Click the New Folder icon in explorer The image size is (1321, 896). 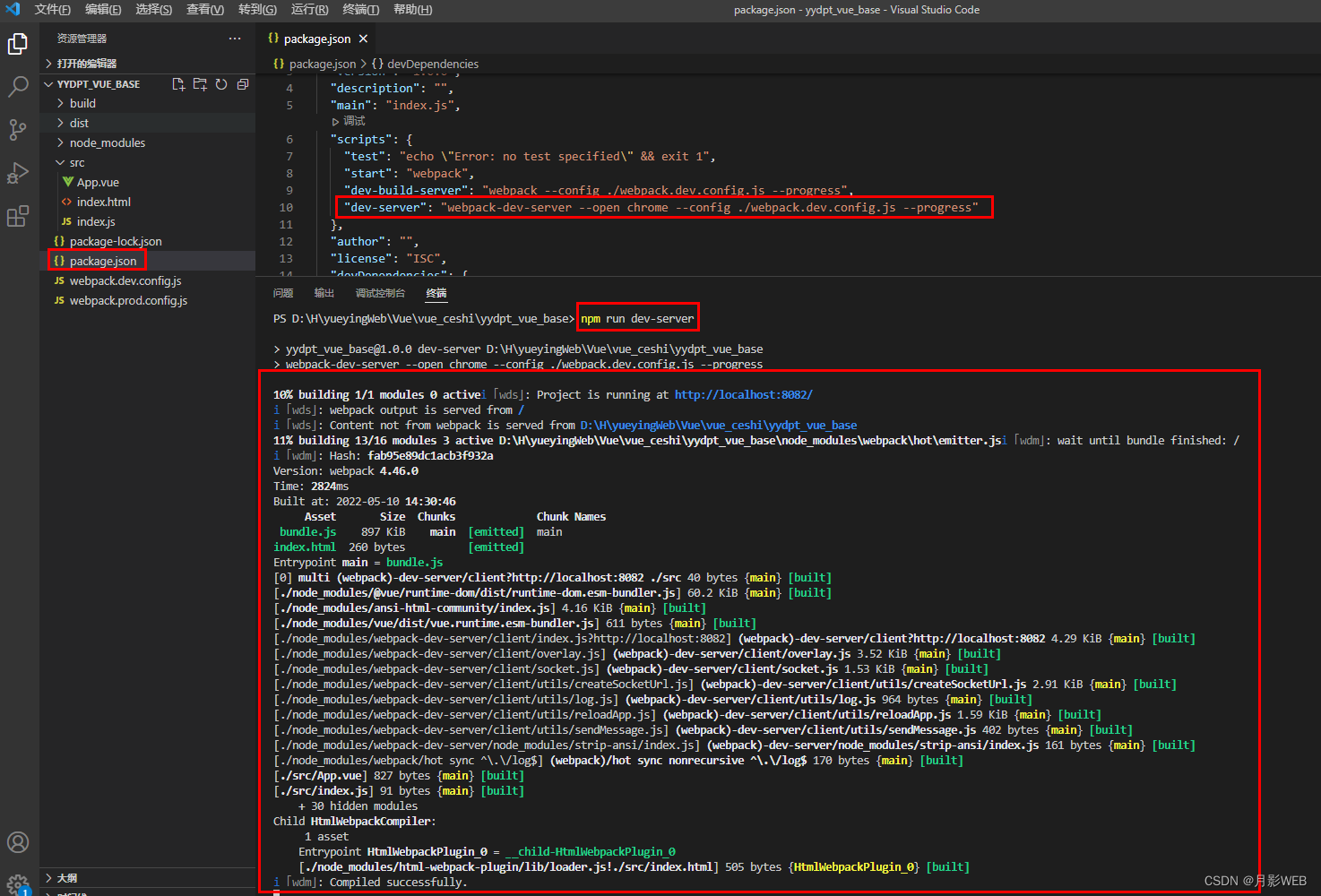point(200,84)
